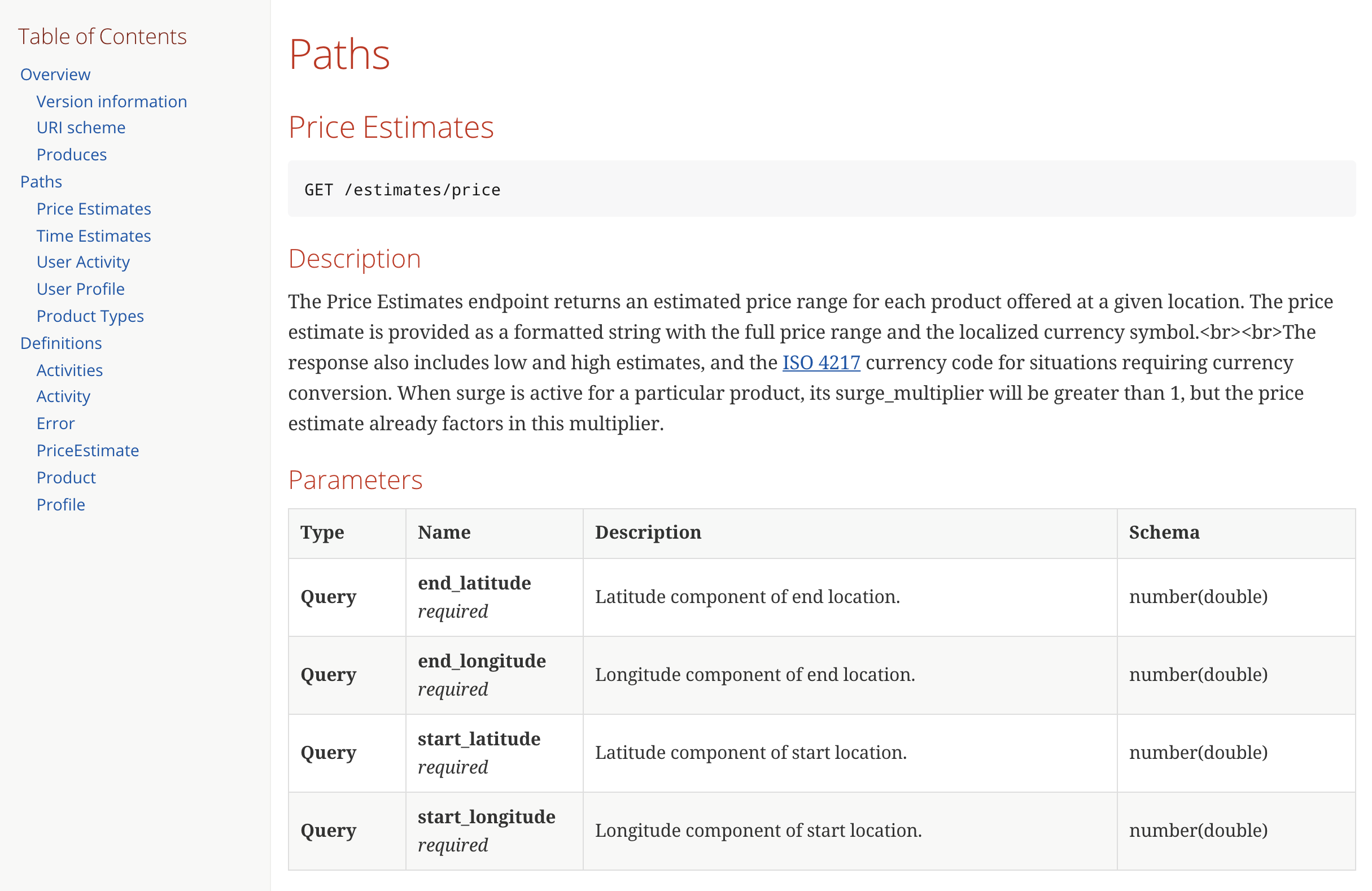Go to the Produces section
The width and height of the screenshot is (1372, 891).
71,155
